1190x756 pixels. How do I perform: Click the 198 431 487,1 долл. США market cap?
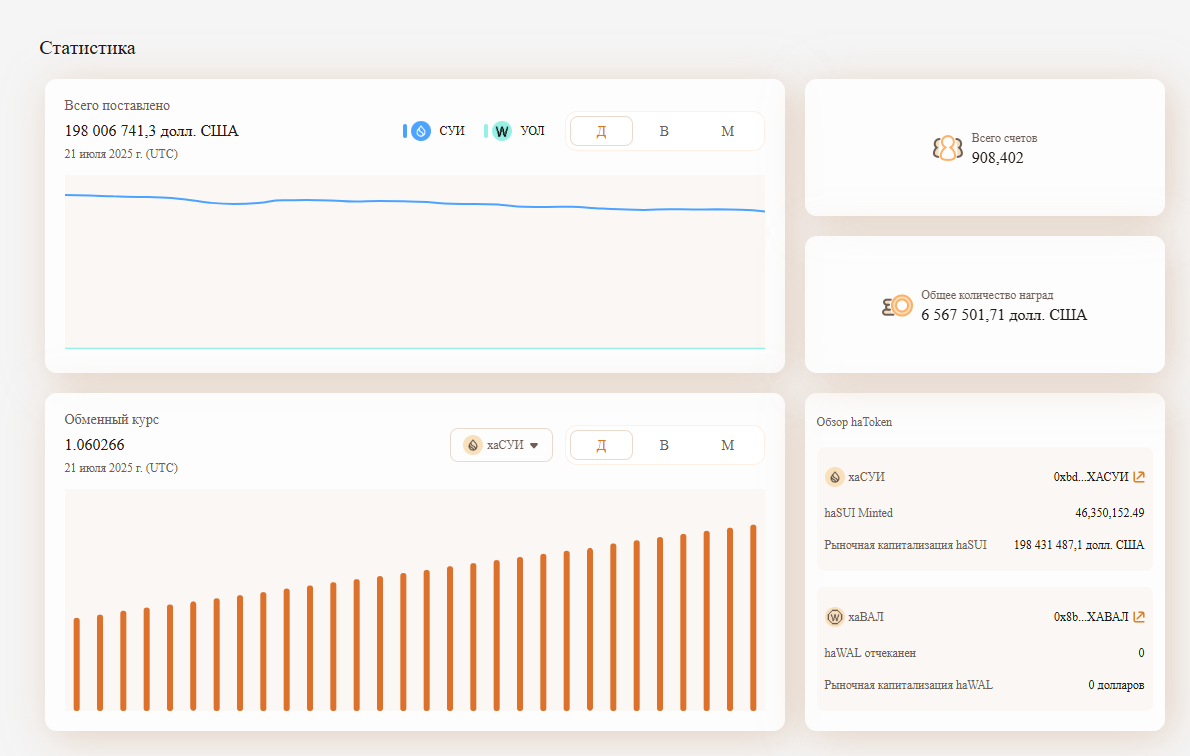click(1078, 545)
